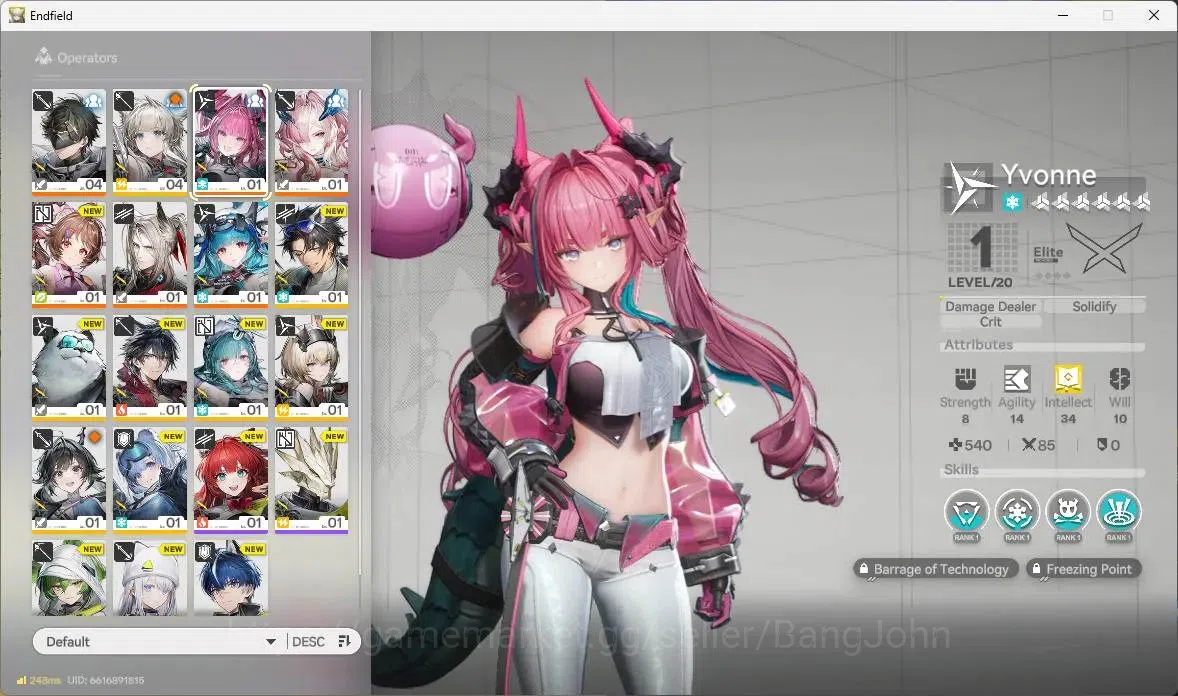Click the UID: 6616891815 text

coord(106,680)
